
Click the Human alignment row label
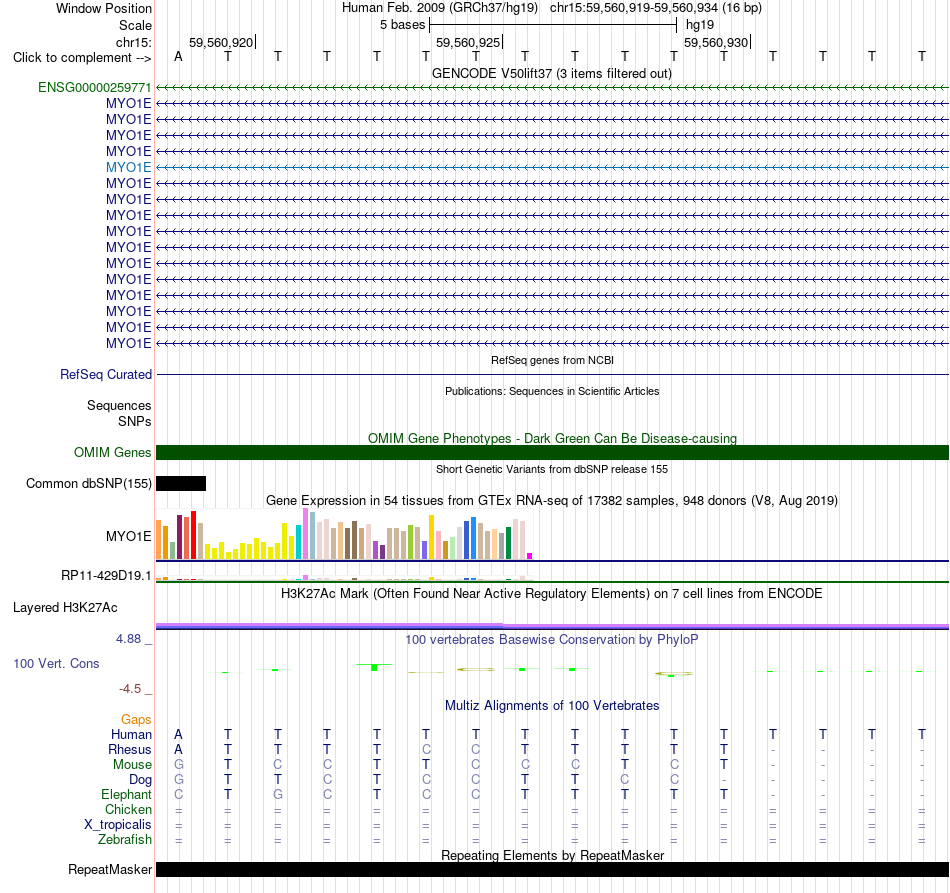pyautogui.click(x=131, y=734)
